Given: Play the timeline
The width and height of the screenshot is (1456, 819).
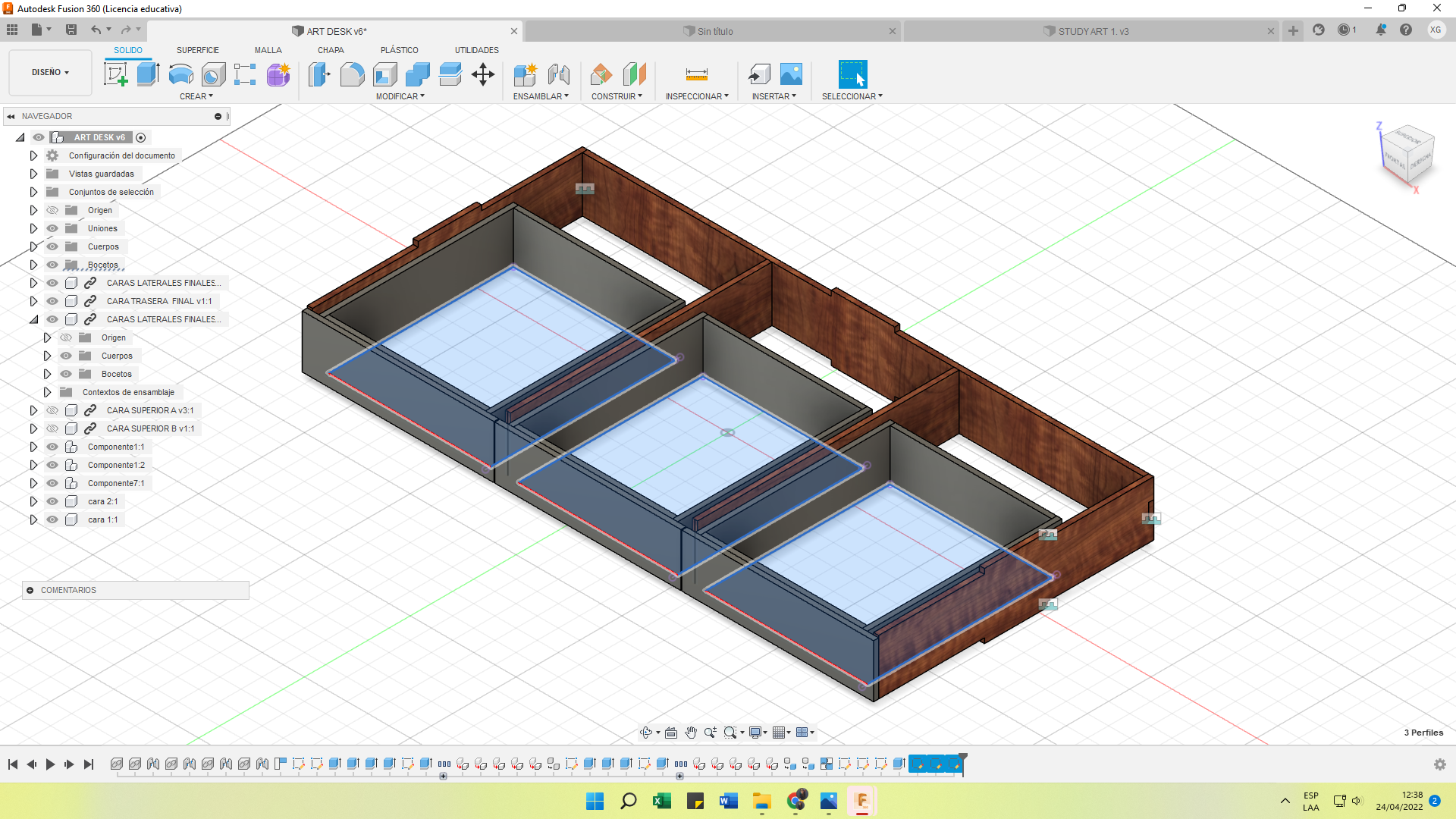Looking at the screenshot, I should point(50,764).
